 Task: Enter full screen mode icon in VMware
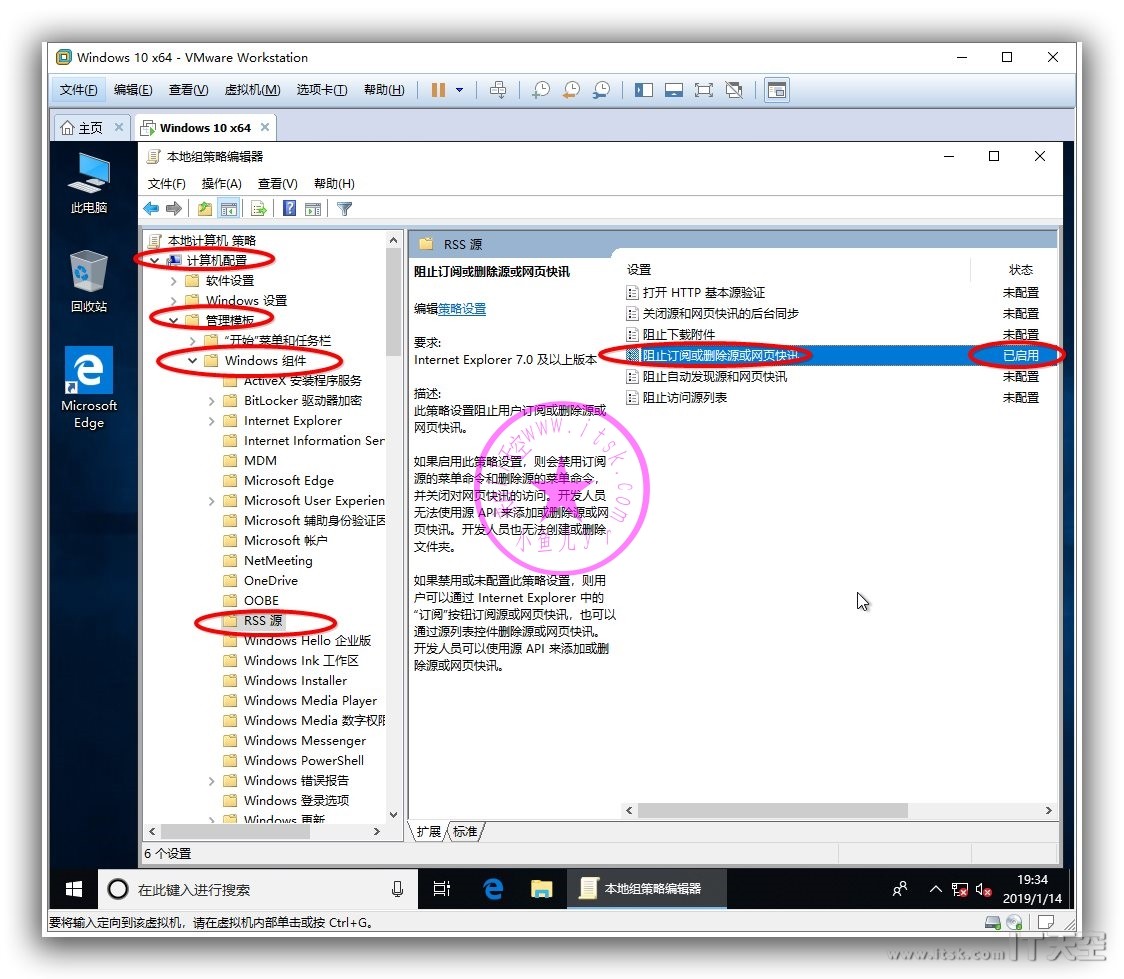pos(704,90)
